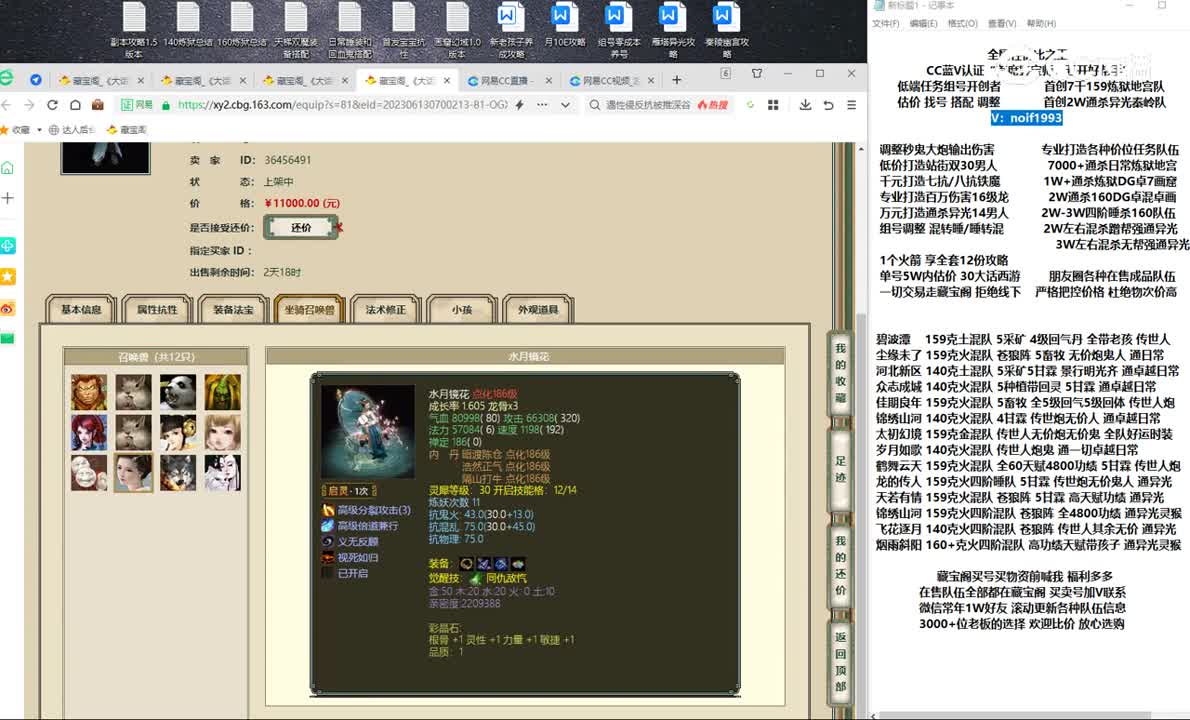Click the 高级倍道兼行 skill icon

coord(328,525)
